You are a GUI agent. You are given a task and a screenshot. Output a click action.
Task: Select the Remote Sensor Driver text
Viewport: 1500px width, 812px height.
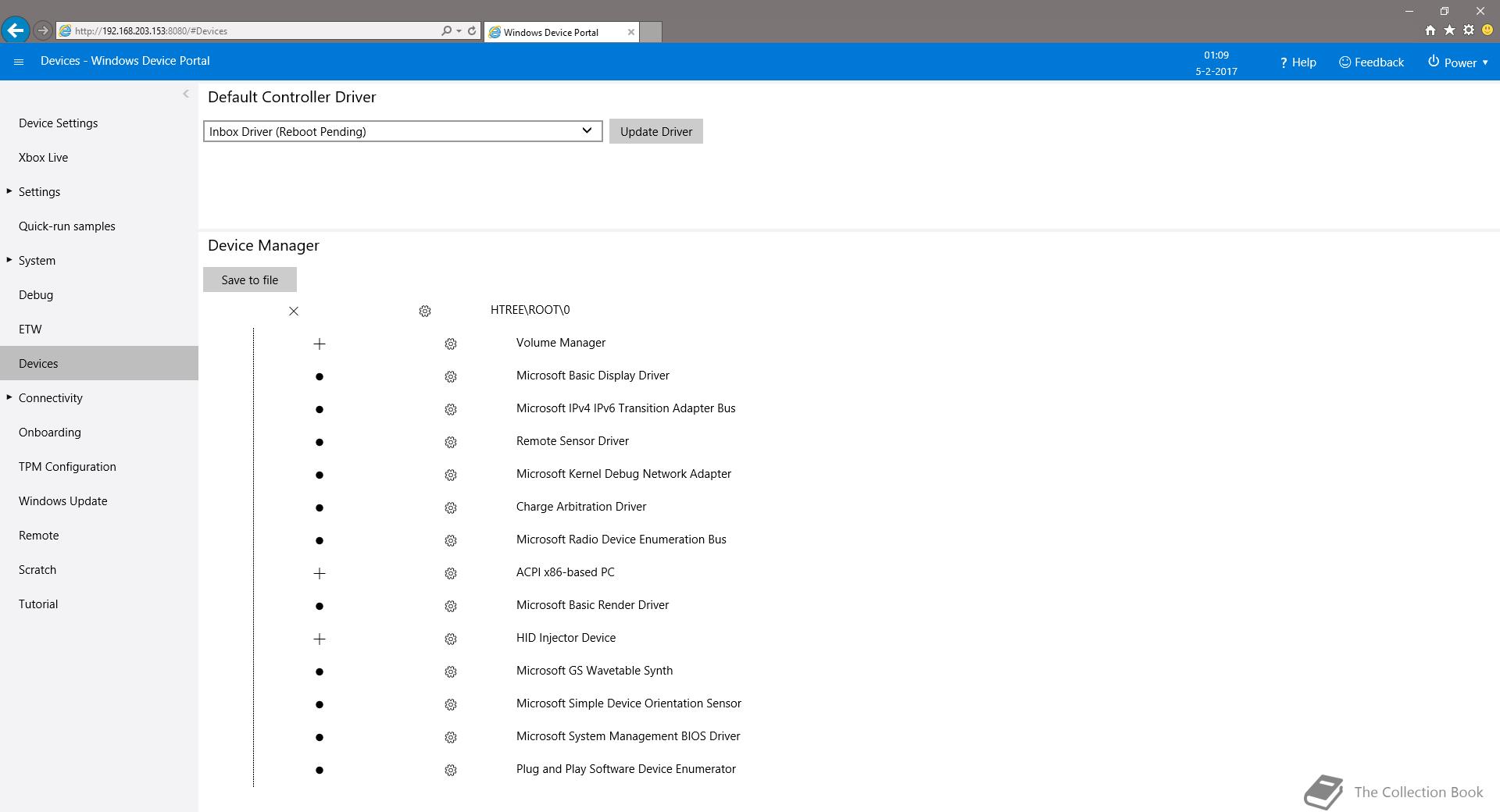click(573, 441)
